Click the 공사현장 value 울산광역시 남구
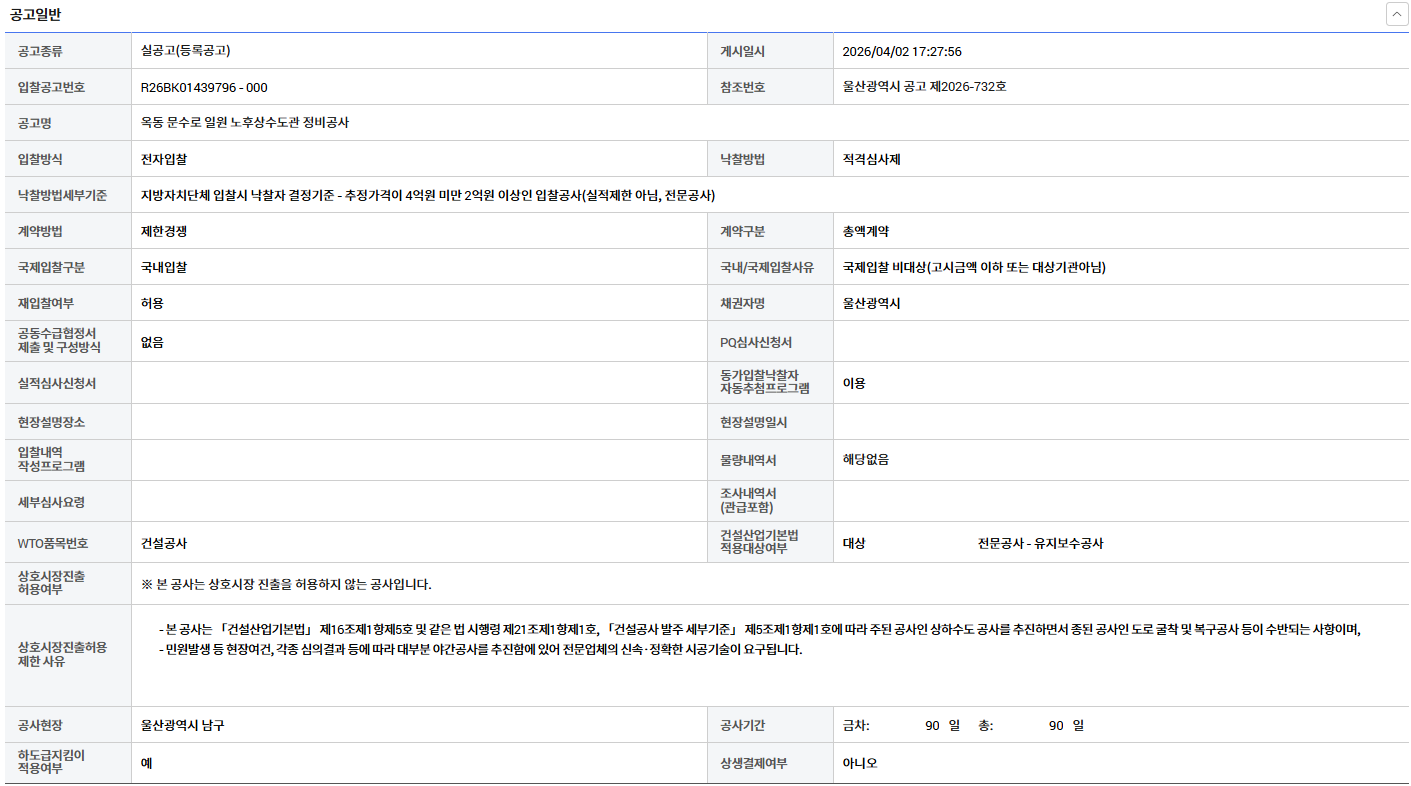Screen dimensions: 1411x786 tap(182, 725)
